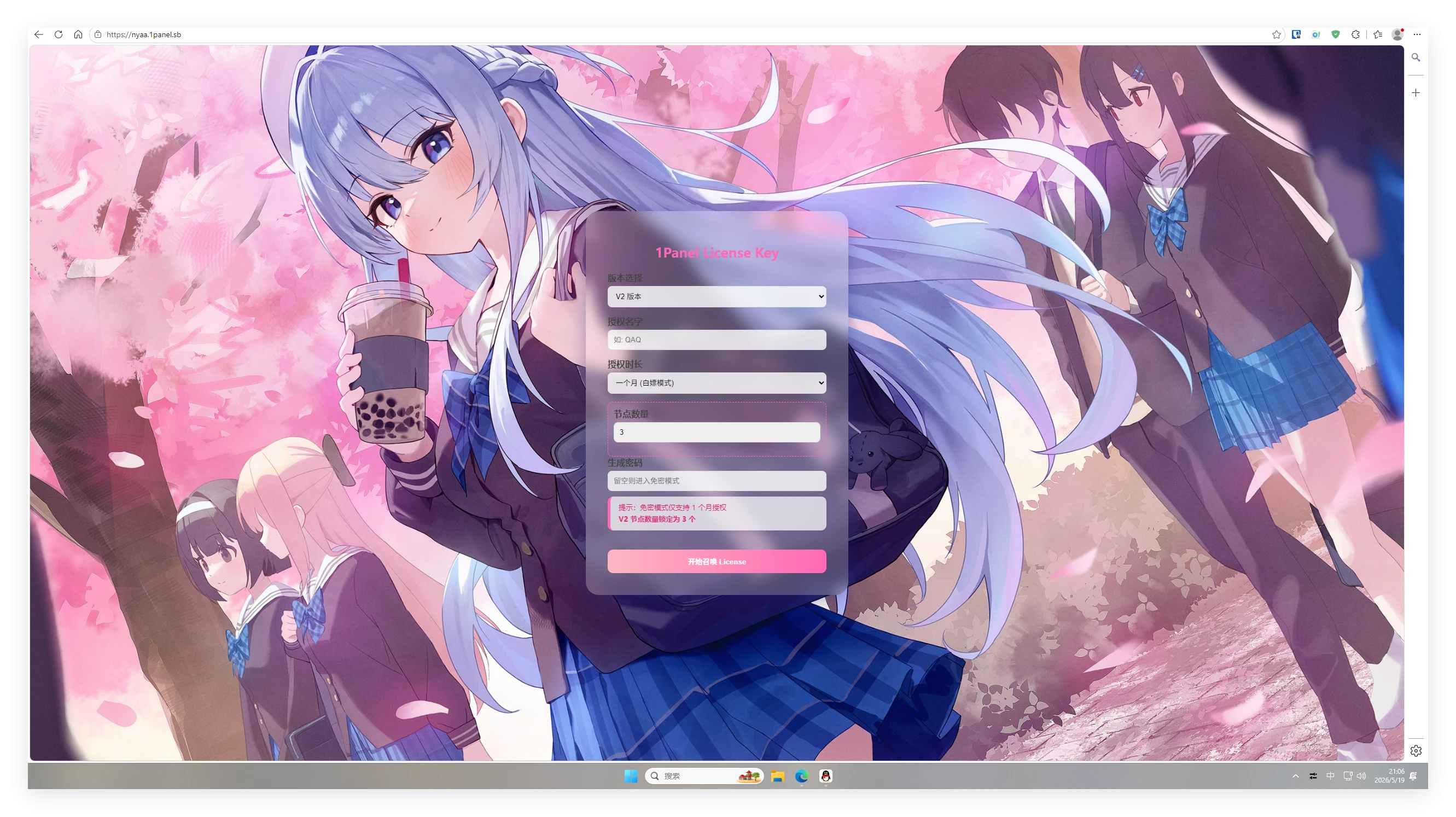Open the 版本选择 dropdown showing V2 版本

(x=717, y=296)
